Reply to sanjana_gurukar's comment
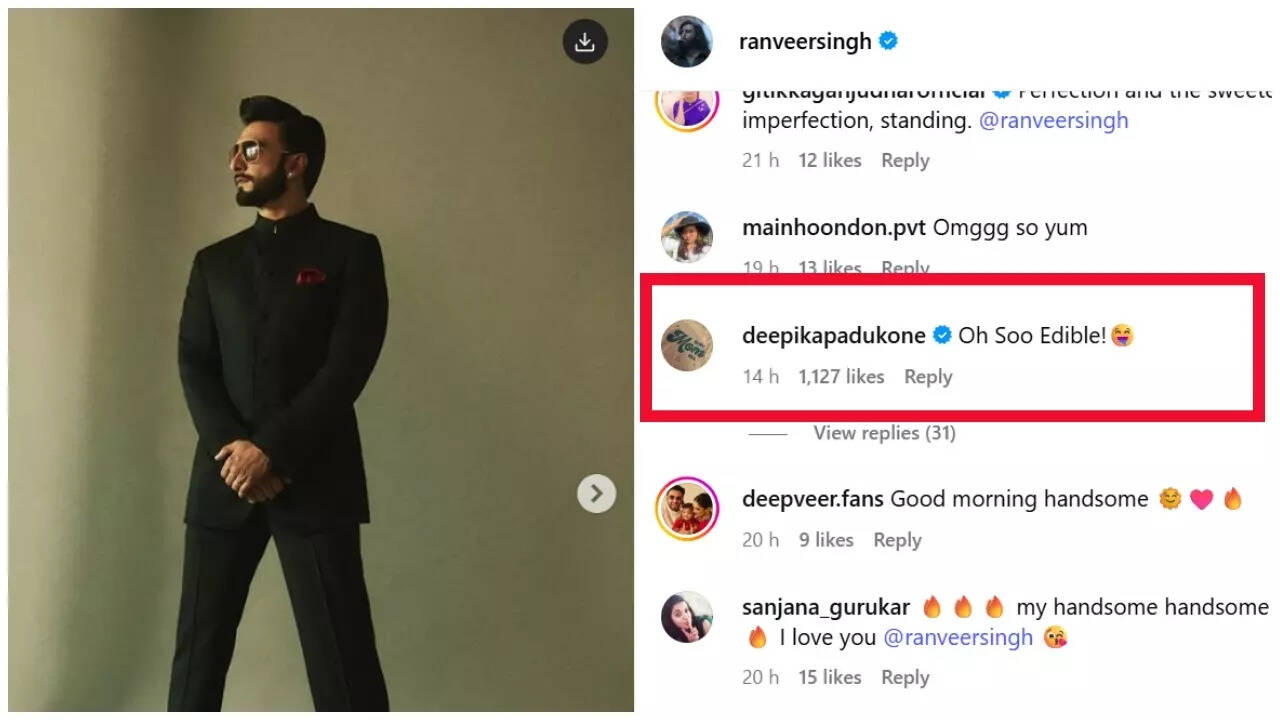The height and width of the screenshot is (720, 1280). [x=905, y=677]
